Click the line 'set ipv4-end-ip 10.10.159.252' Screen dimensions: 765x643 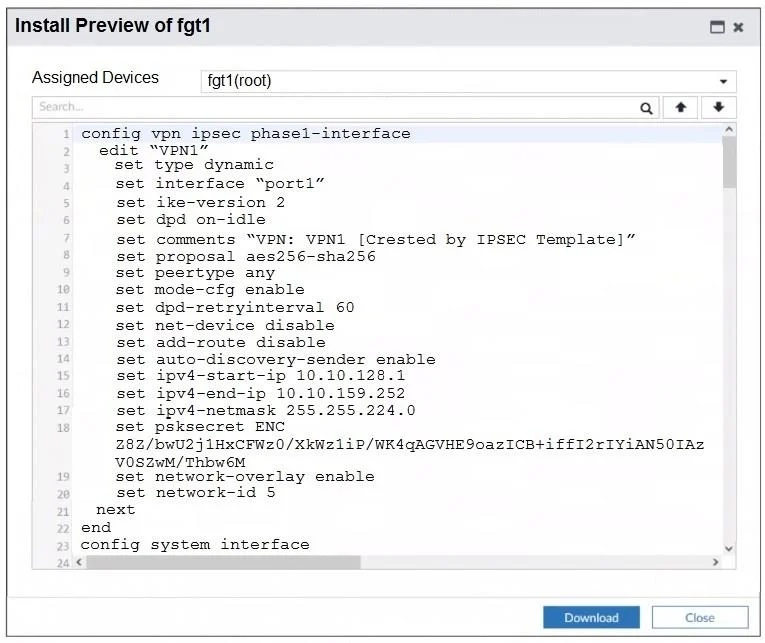[x=261, y=393]
